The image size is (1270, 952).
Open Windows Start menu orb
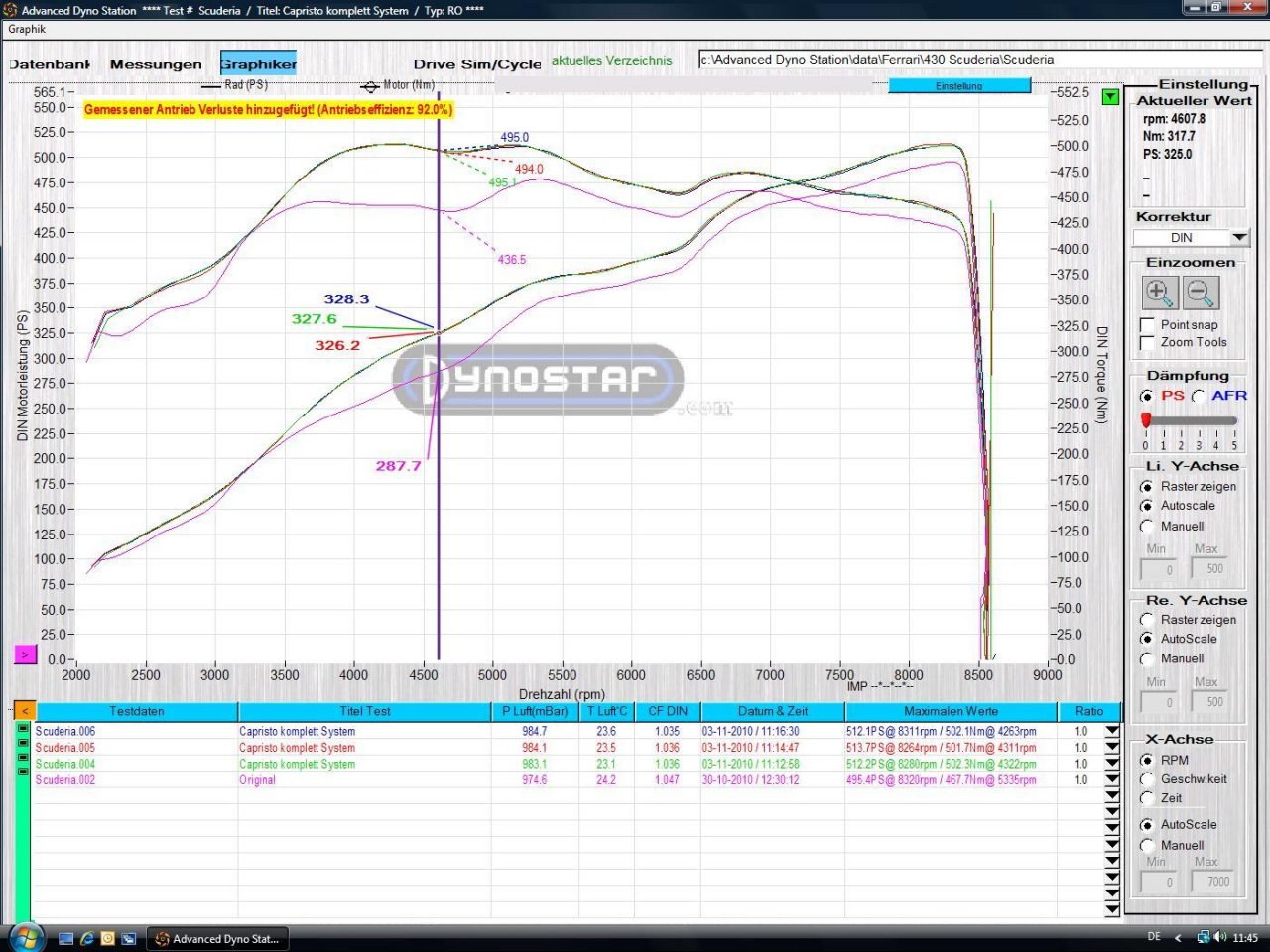25,937
